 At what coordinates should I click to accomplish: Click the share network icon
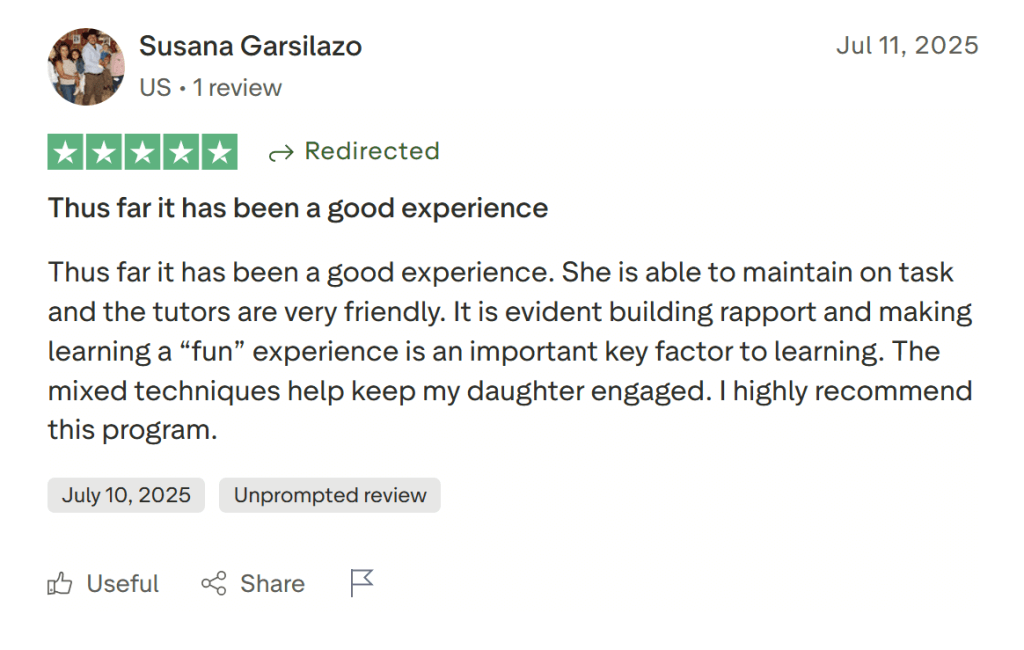213,584
